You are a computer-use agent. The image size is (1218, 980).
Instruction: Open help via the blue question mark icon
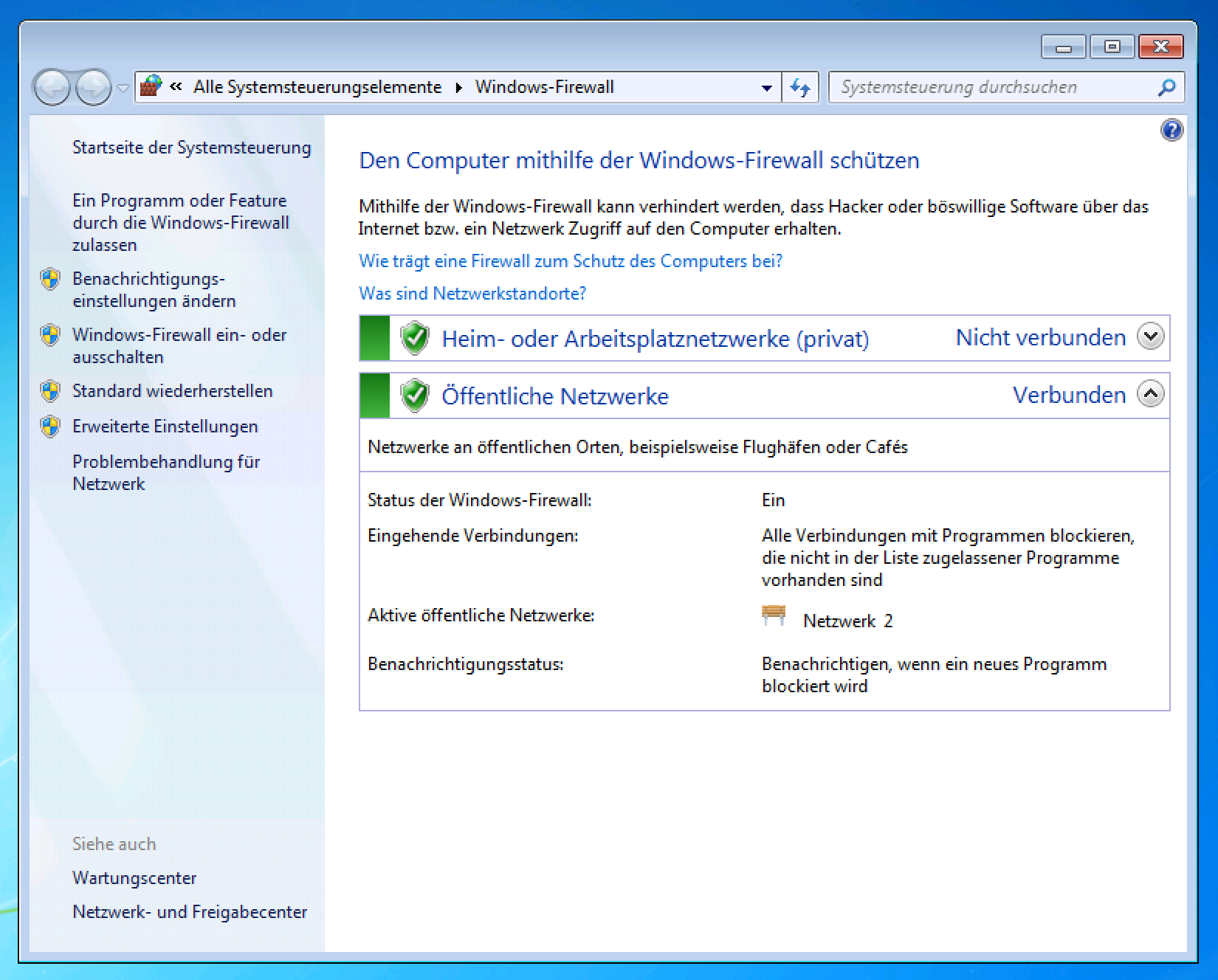click(1171, 129)
